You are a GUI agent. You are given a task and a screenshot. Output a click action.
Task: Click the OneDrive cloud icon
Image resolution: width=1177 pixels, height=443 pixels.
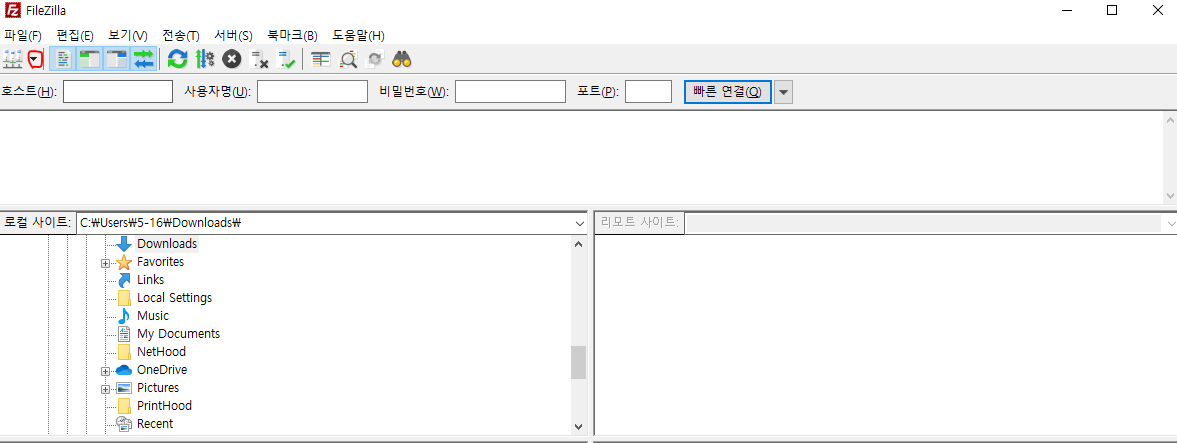[x=125, y=370]
